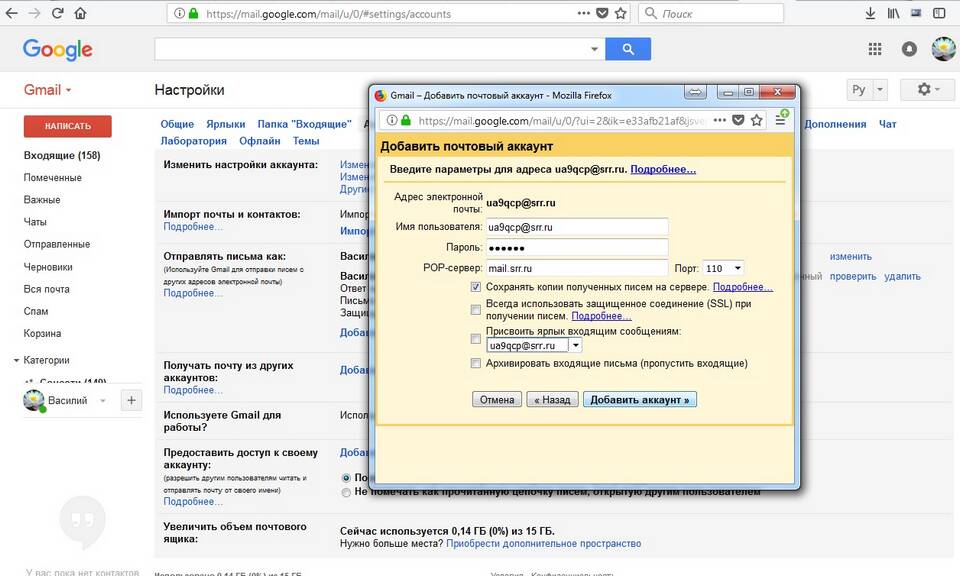Open the Общие settings tab
The image size is (960, 576).
(177, 124)
